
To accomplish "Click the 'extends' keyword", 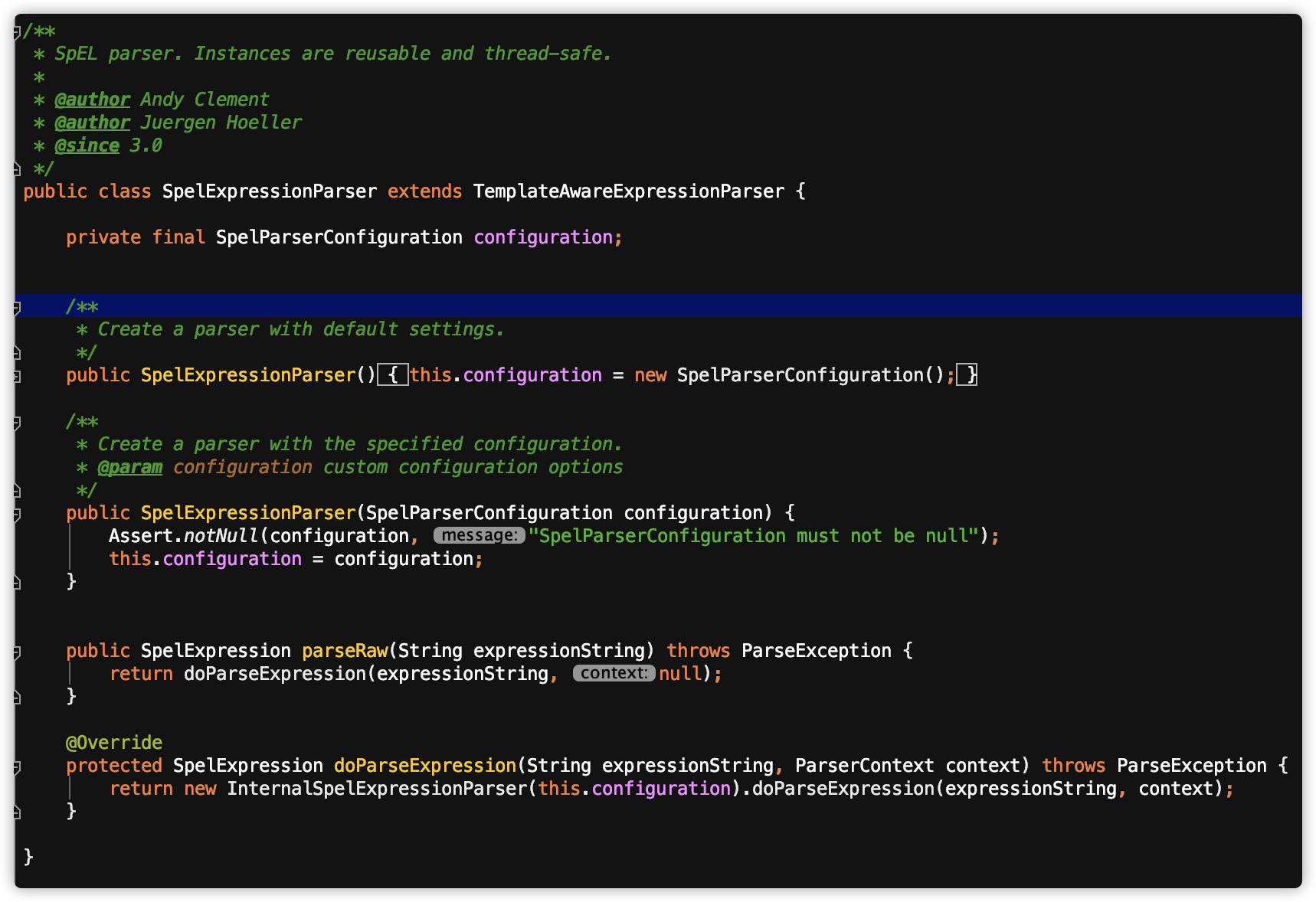I will tap(425, 191).
